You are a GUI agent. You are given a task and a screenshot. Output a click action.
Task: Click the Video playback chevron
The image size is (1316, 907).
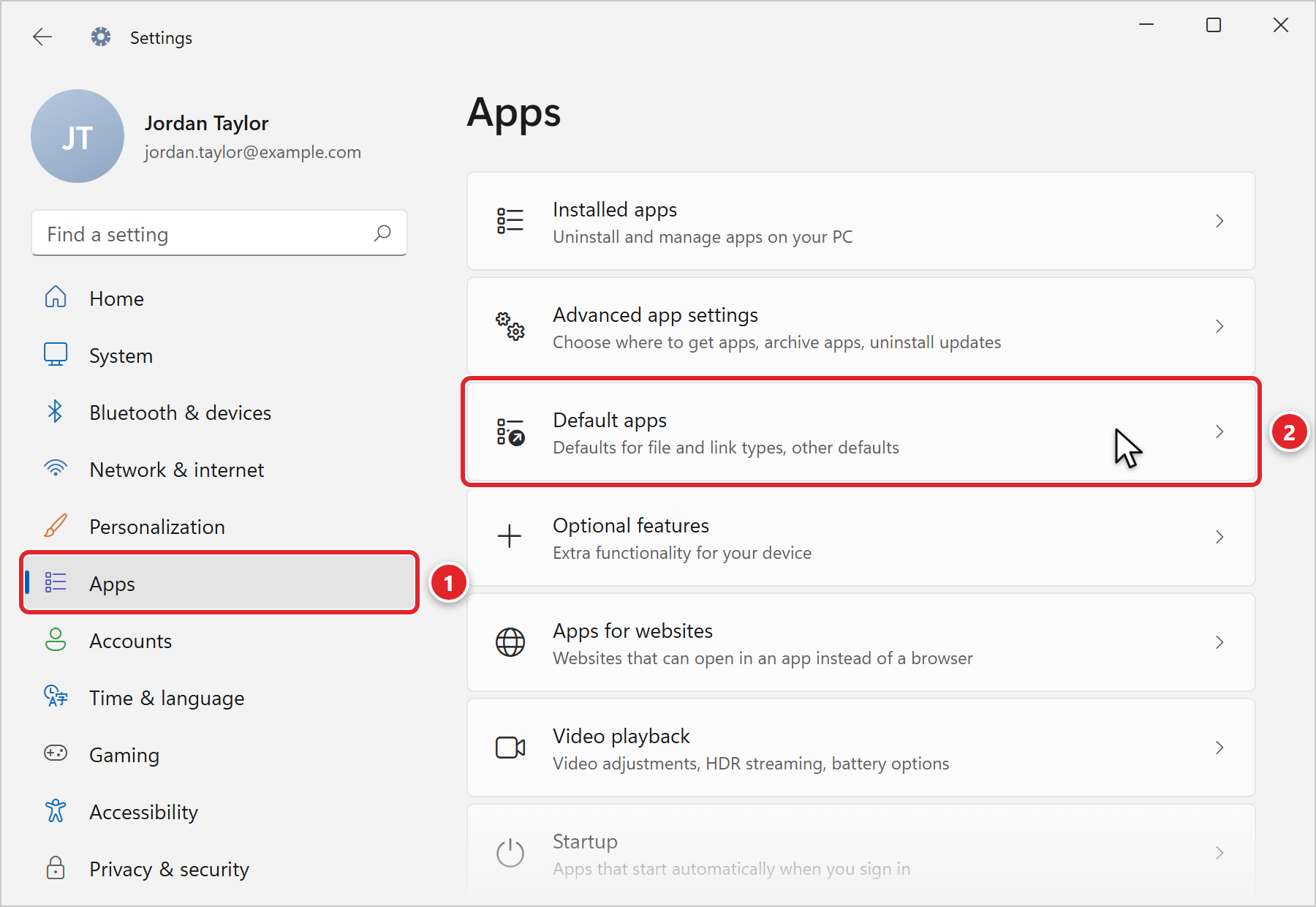coord(1219,748)
